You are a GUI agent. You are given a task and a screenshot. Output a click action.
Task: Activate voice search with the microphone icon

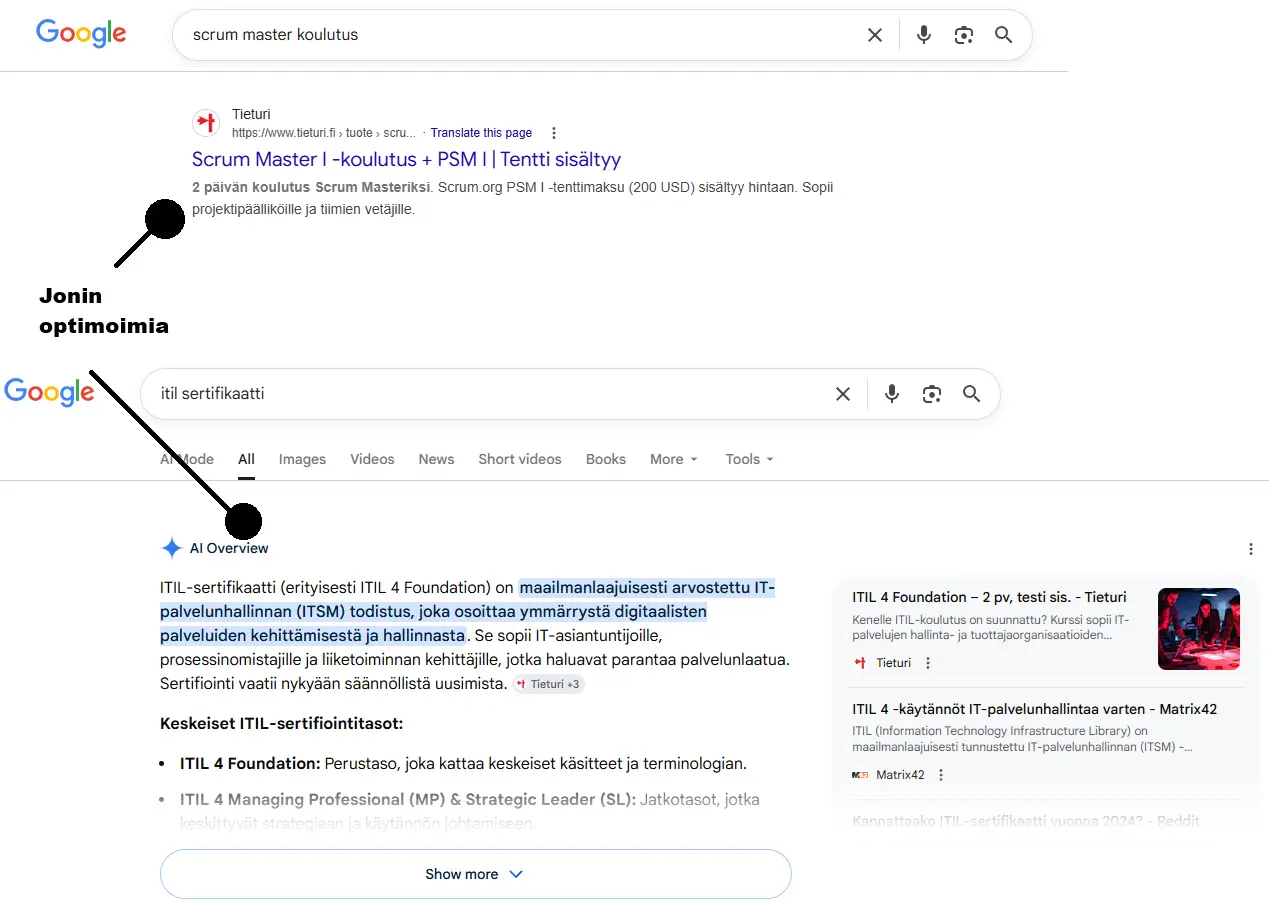point(923,34)
